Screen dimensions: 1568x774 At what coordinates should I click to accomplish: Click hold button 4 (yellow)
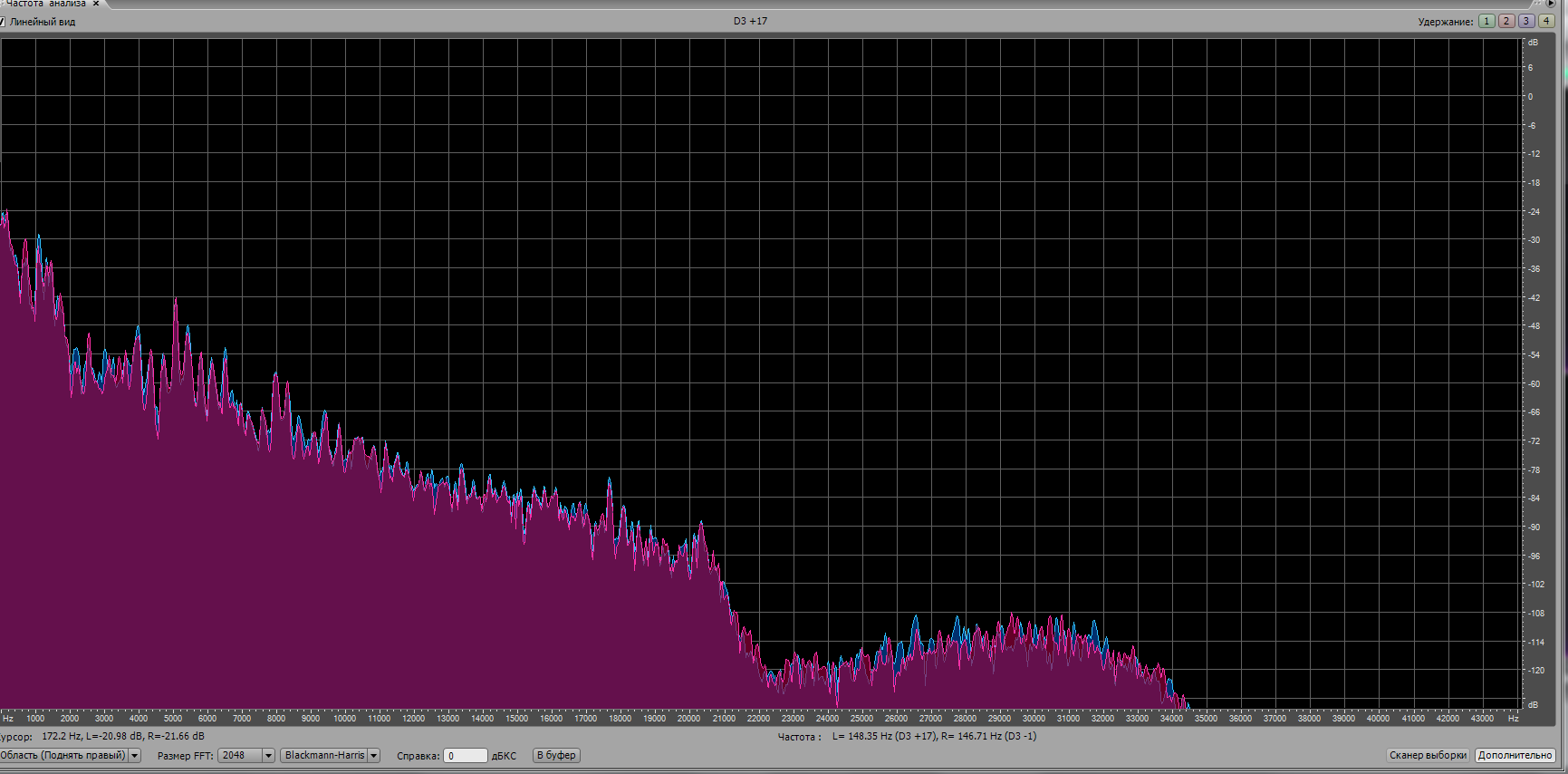click(1546, 21)
